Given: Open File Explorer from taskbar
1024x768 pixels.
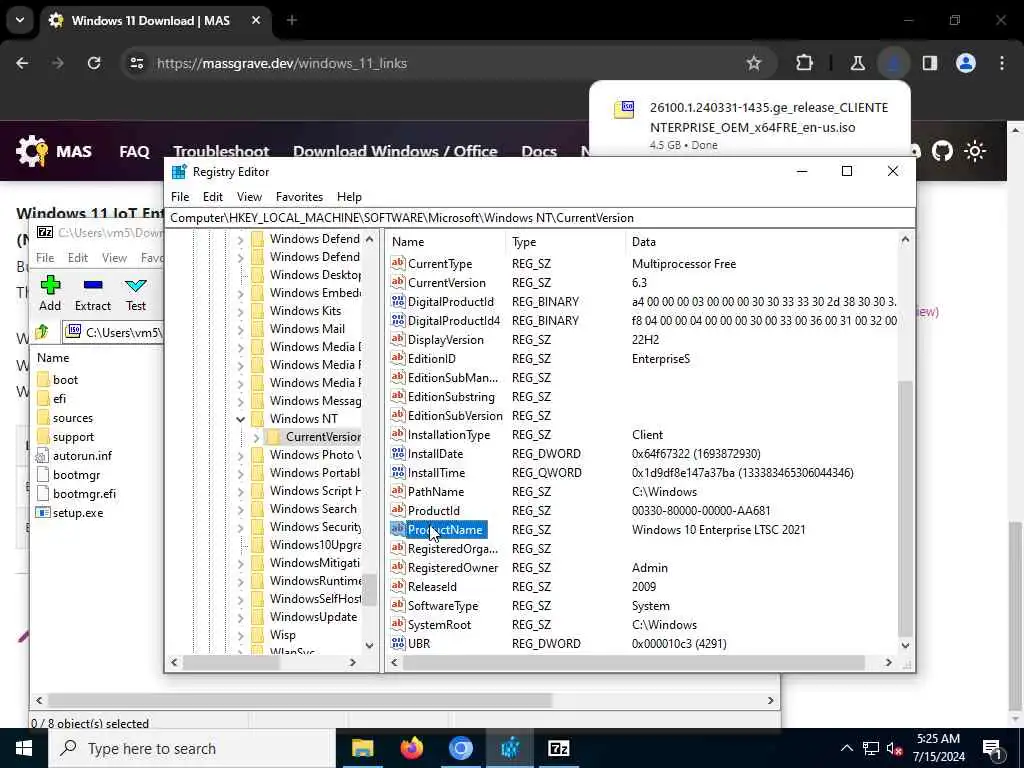Looking at the screenshot, I should tap(362, 748).
